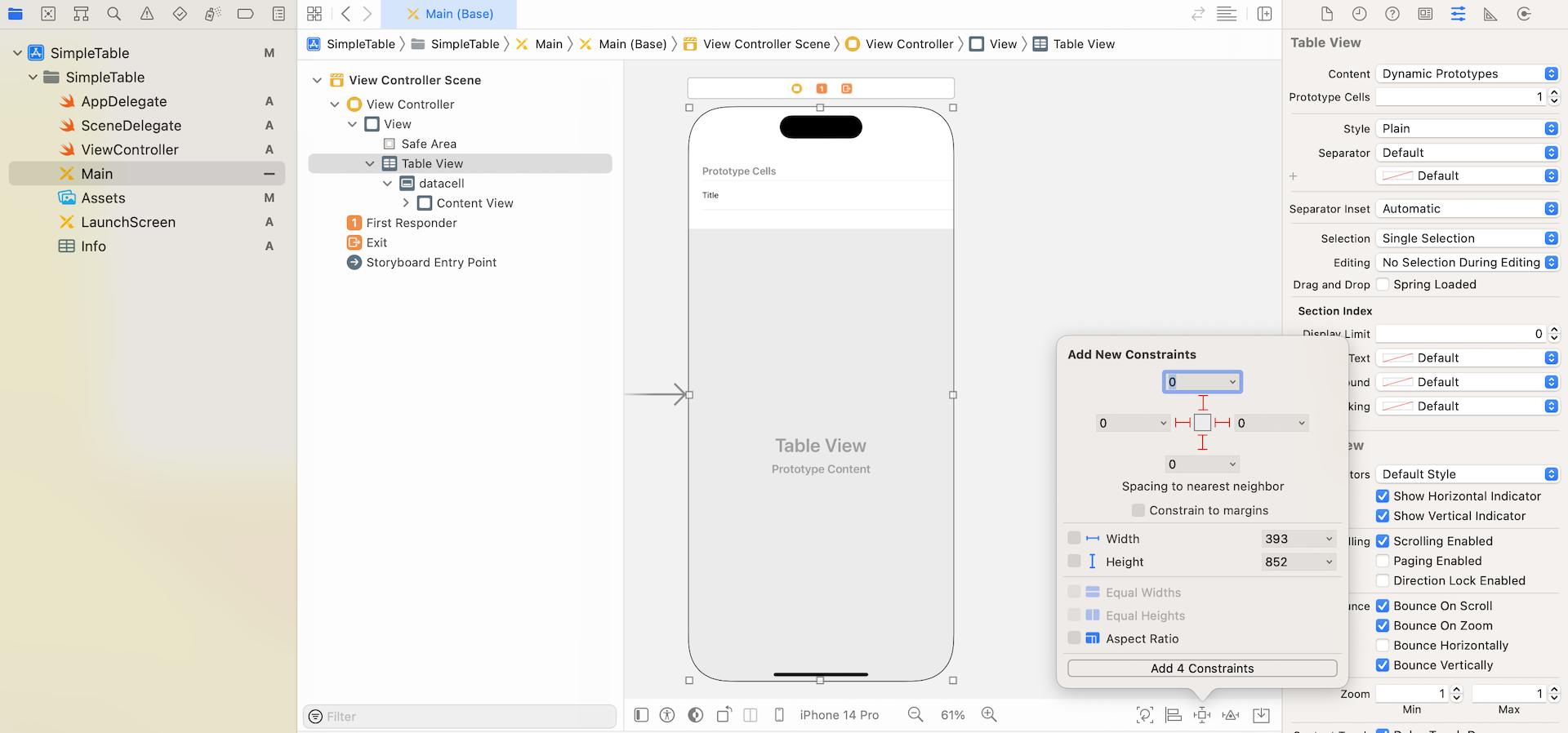
Task: Open the related items grid icon
Action: 314,14
